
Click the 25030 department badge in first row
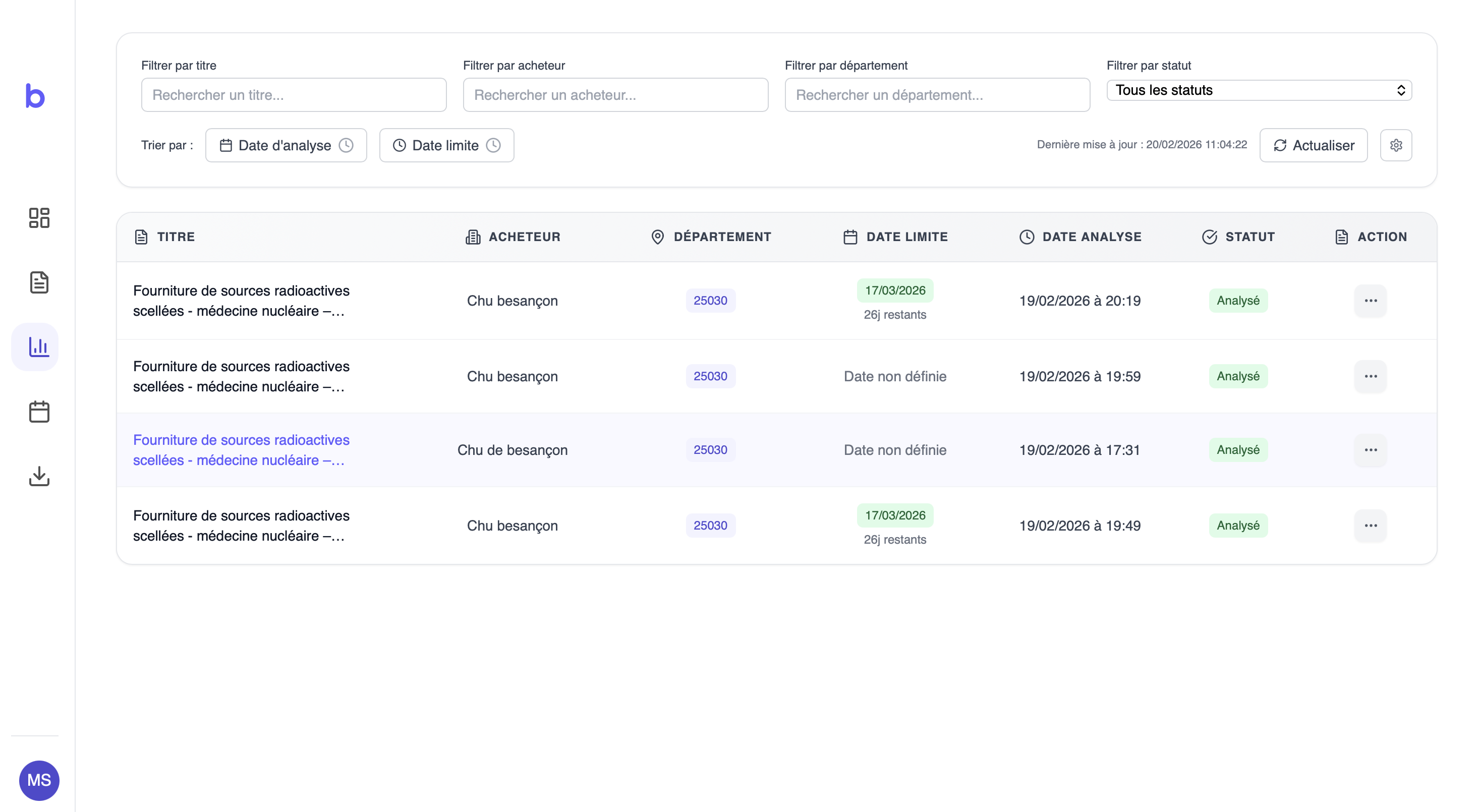click(710, 301)
